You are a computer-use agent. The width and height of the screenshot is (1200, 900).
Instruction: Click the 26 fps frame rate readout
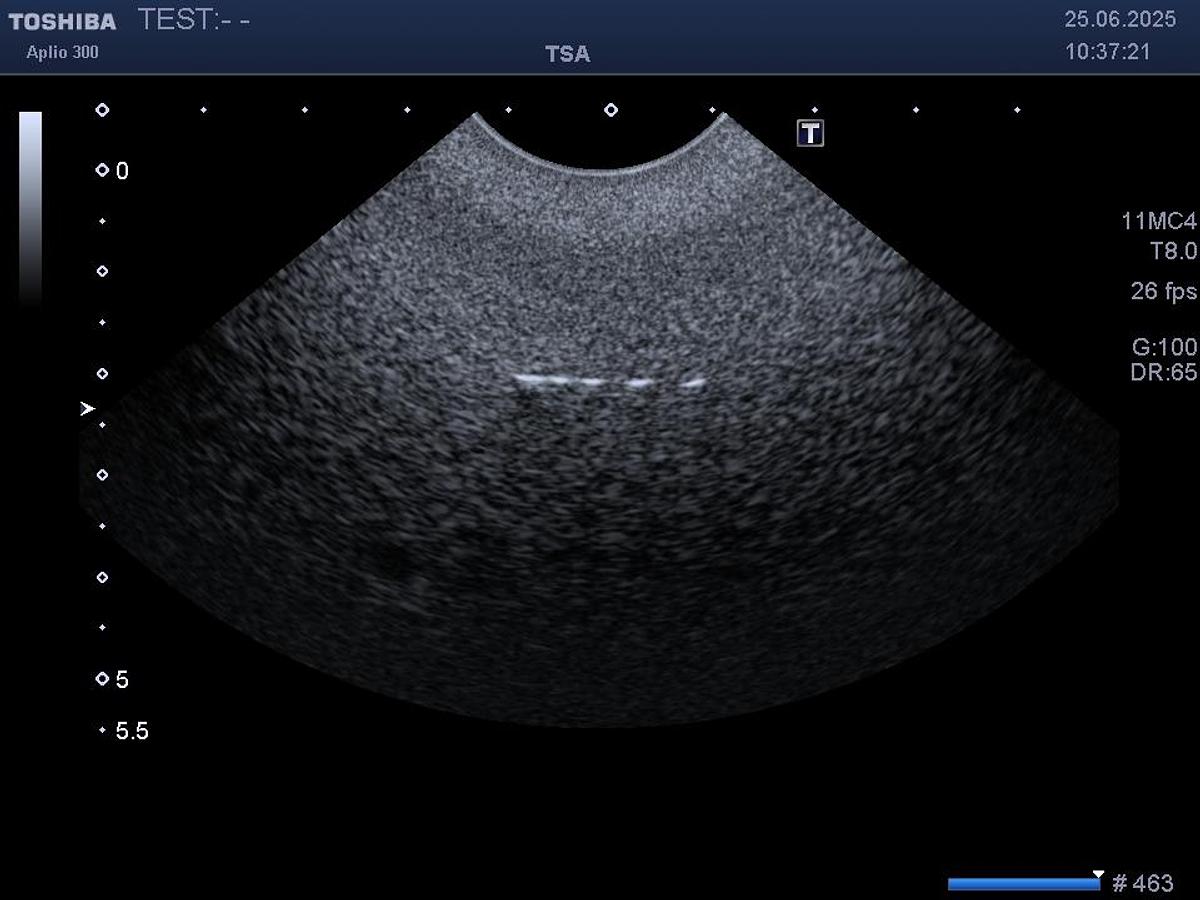(x=1163, y=292)
